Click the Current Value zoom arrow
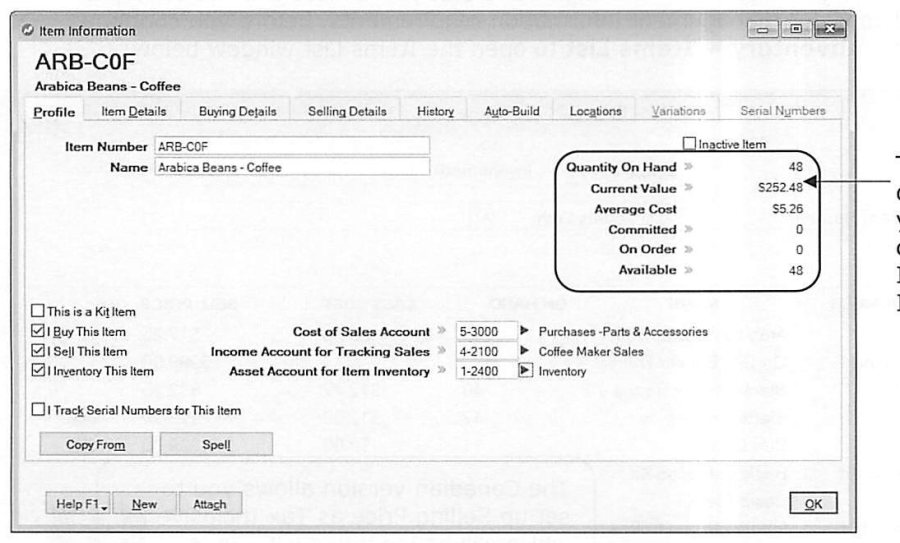This screenshot has width=900, height=543. pyautogui.click(x=688, y=188)
